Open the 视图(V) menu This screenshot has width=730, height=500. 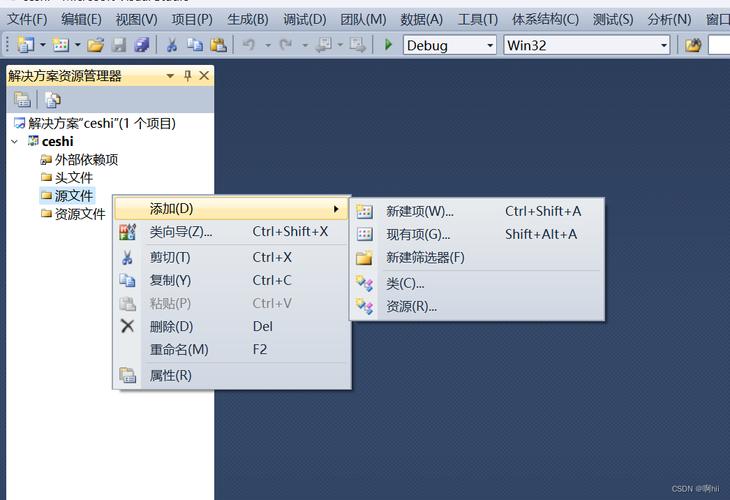tap(136, 20)
